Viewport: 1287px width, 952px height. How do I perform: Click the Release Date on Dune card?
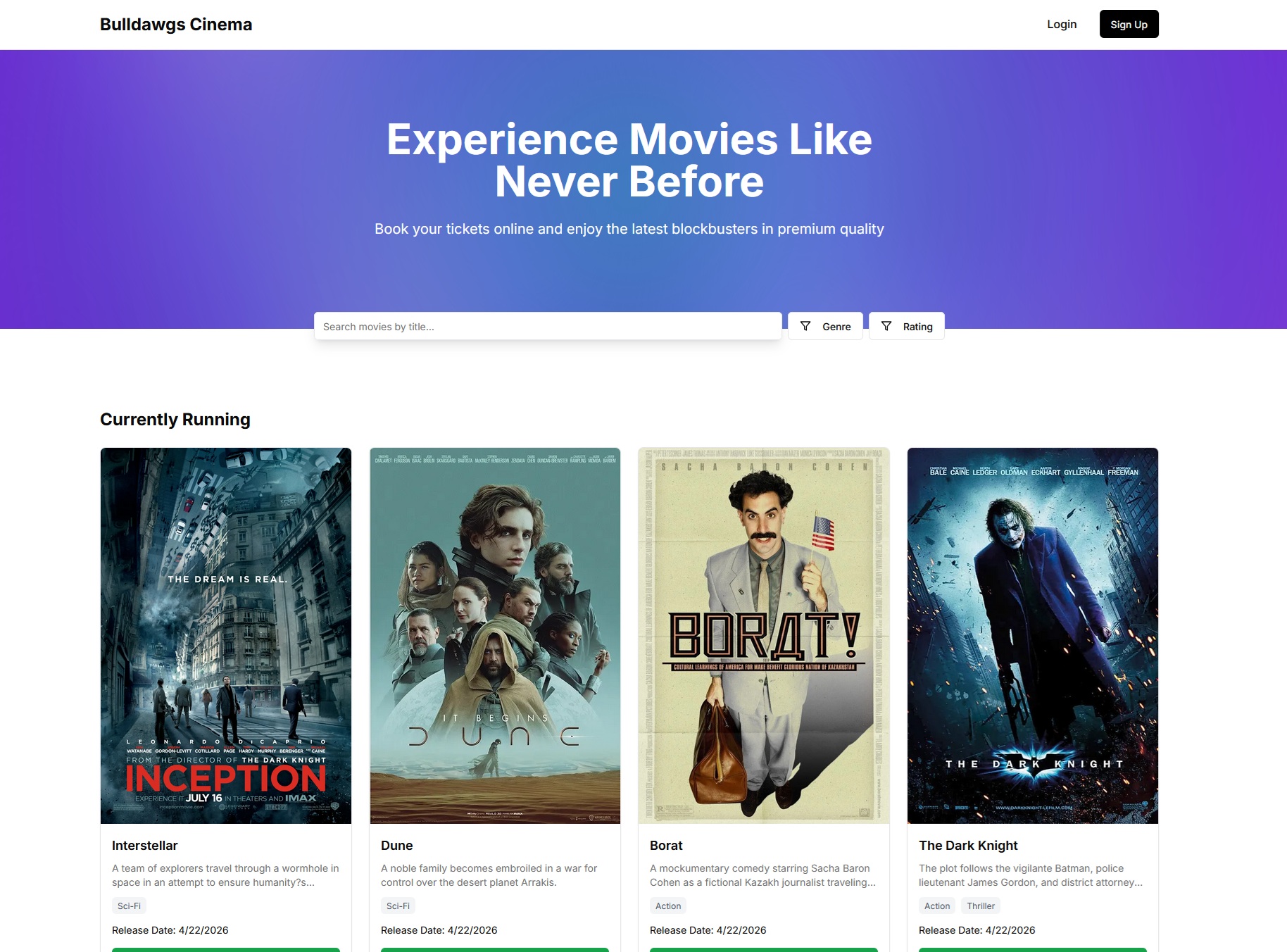pos(439,930)
